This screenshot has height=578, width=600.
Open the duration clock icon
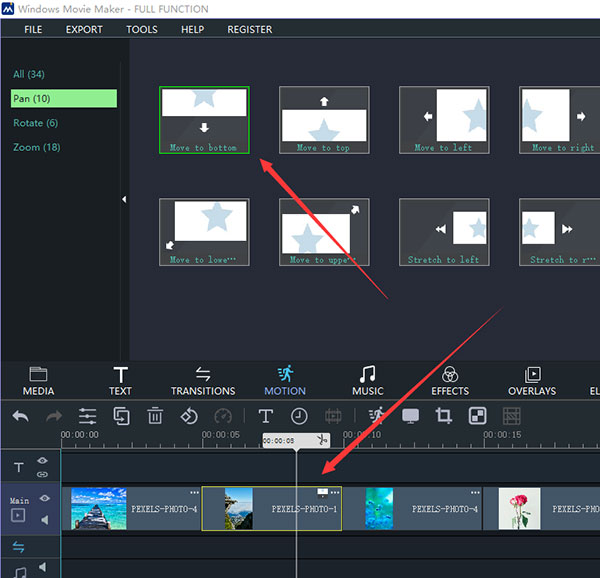point(299,416)
